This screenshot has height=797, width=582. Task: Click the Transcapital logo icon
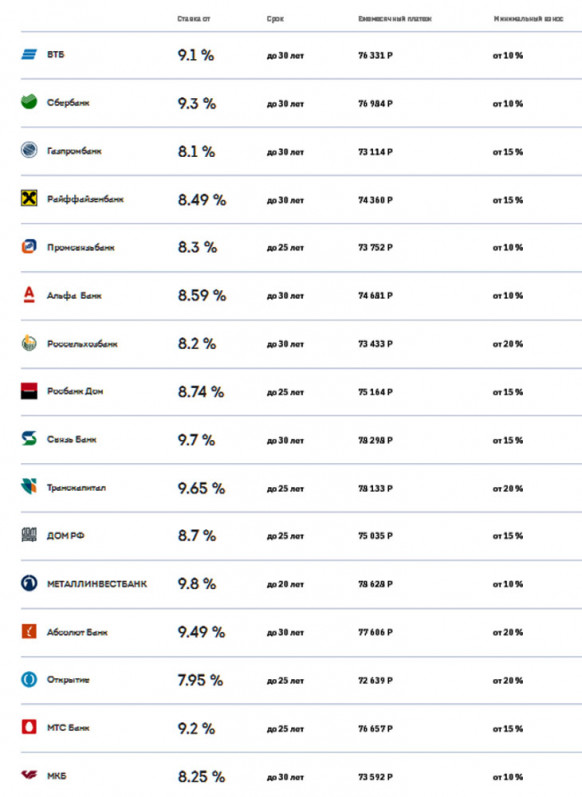pos(29,486)
